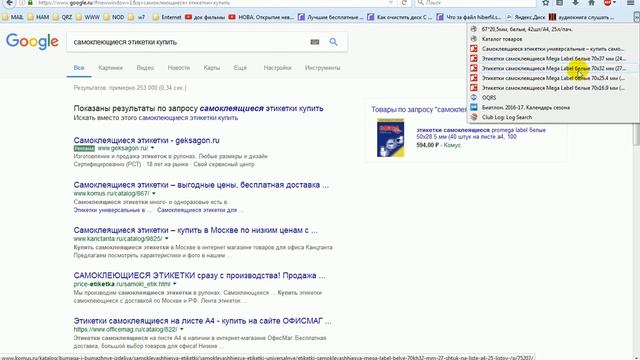Switch to the 'Новости' tab
Image resolution: width=640 pixels, height=360 pixels.
point(179,68)
